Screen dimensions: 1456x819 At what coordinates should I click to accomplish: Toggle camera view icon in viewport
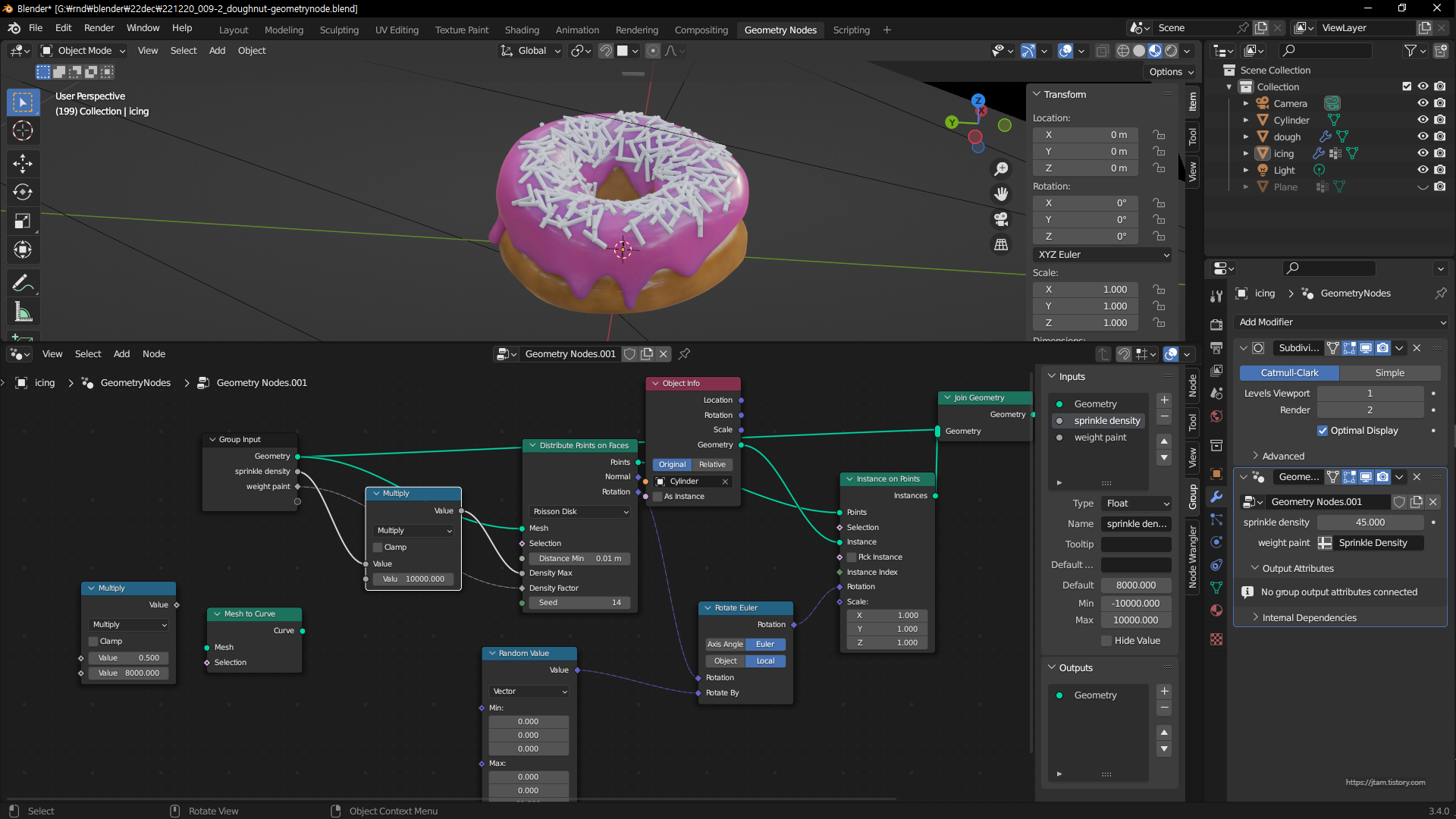coord(1001,219)
